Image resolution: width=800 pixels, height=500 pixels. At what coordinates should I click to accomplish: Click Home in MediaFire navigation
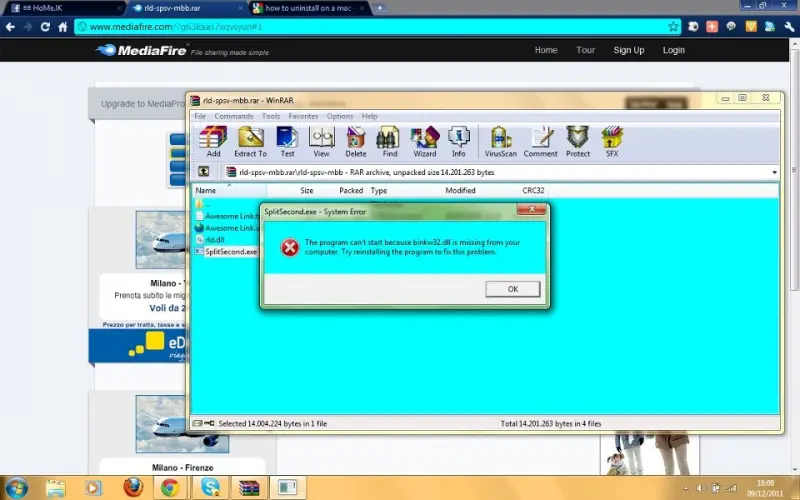[546, 50]
